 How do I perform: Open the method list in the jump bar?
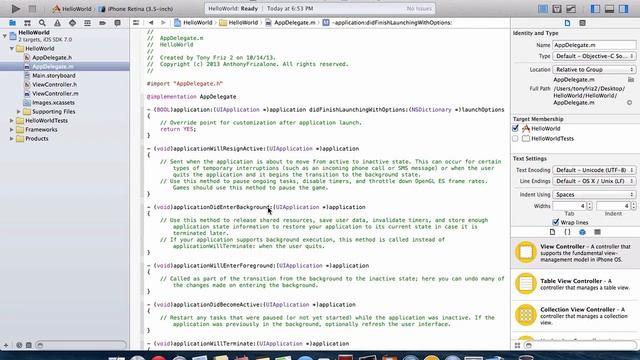387,23
